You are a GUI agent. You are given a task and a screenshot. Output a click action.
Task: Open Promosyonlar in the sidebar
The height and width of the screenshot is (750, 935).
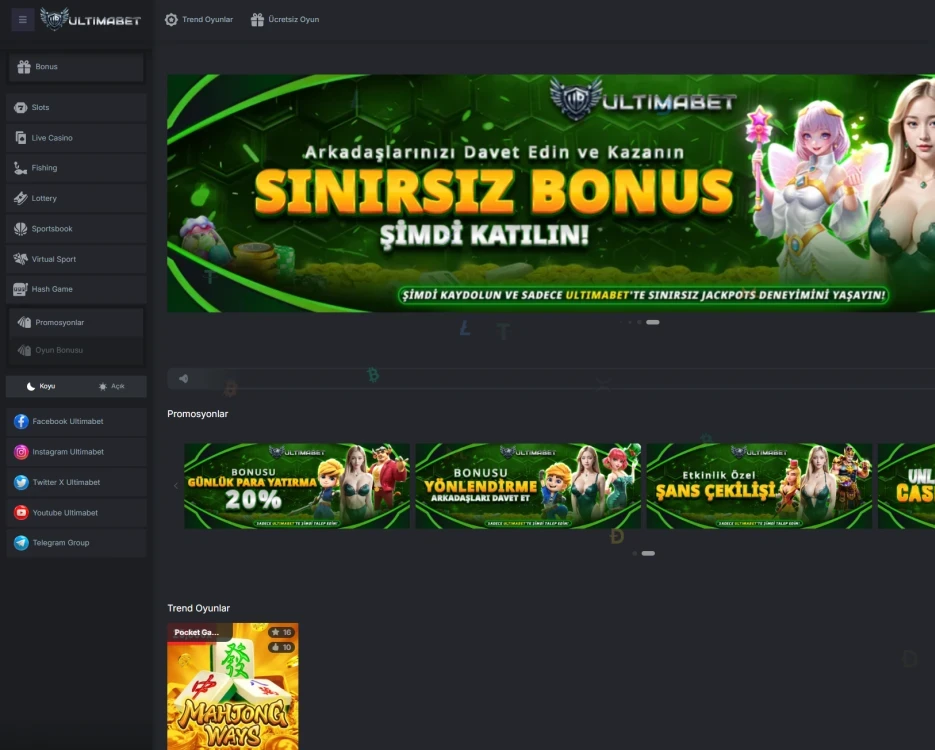pos(76,323)
